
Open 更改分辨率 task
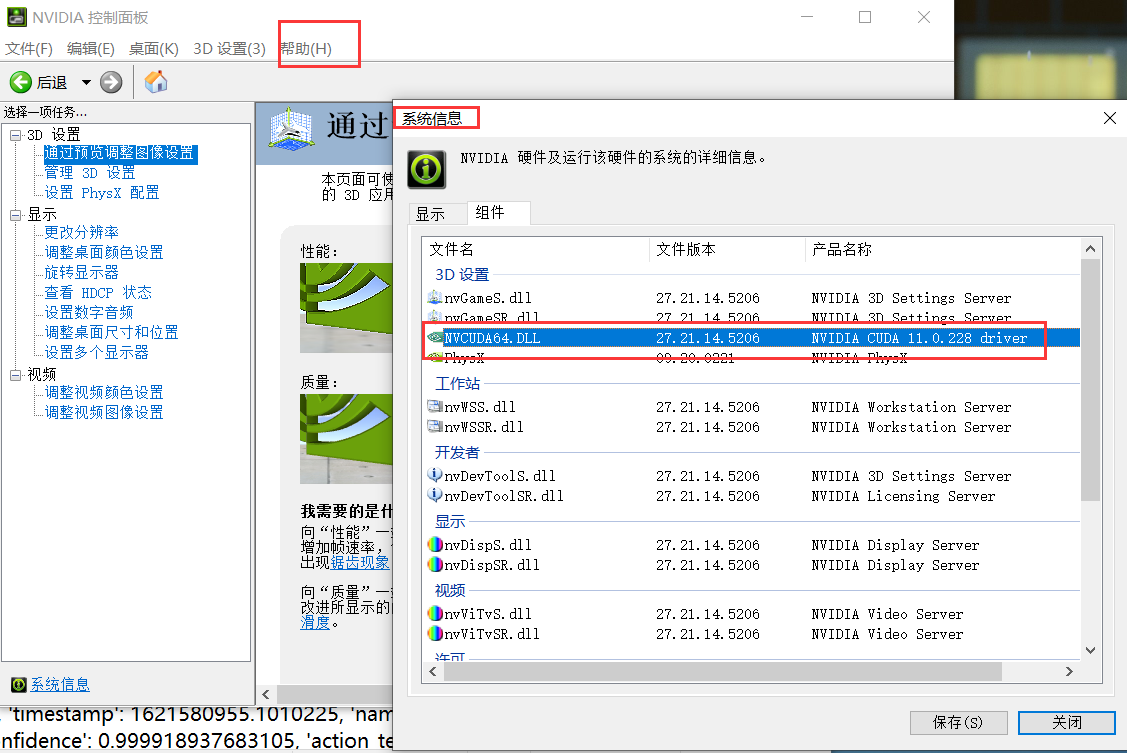click(81, 233)
